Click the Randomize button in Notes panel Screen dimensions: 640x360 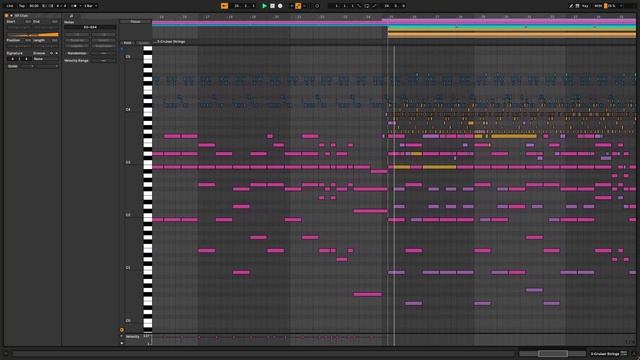click(x=77, y=53)
